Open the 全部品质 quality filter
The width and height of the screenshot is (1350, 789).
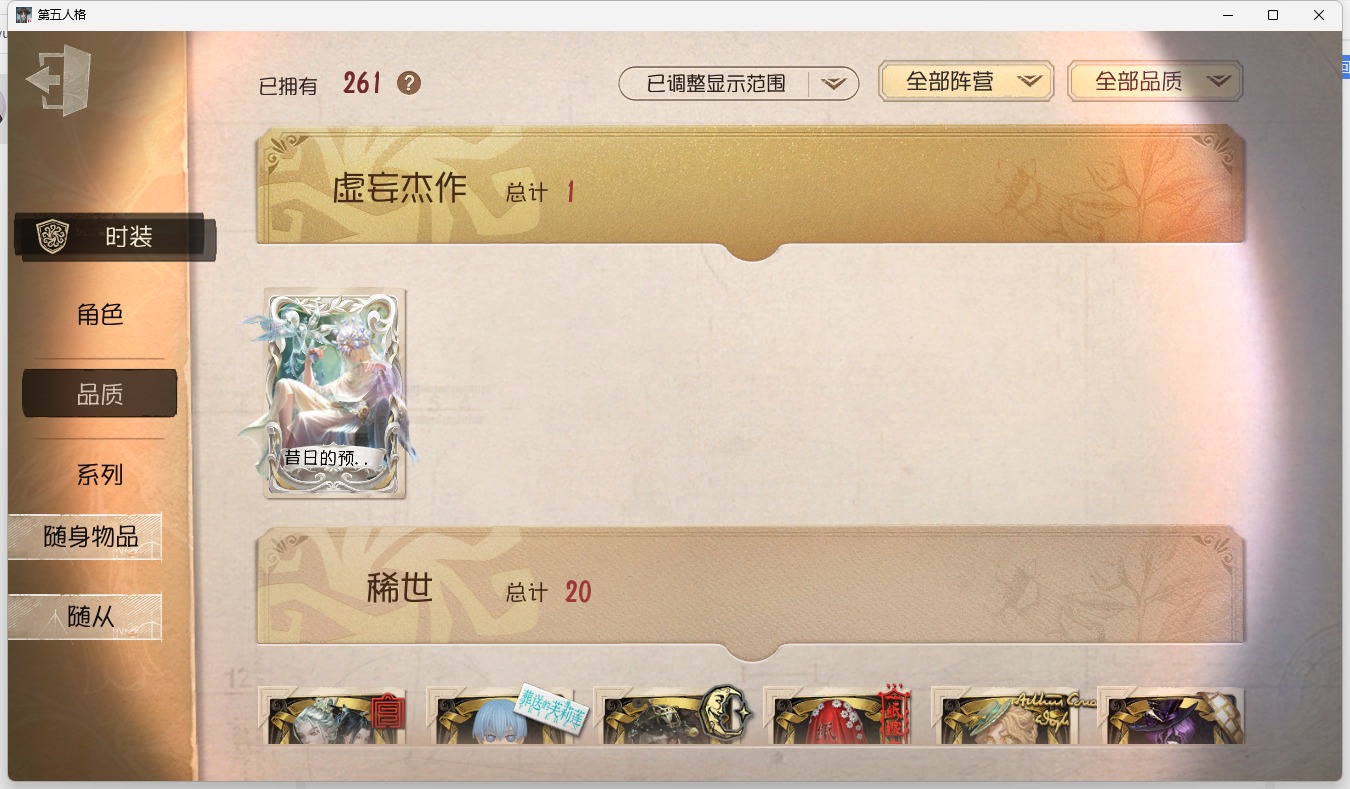point(1155,82)
